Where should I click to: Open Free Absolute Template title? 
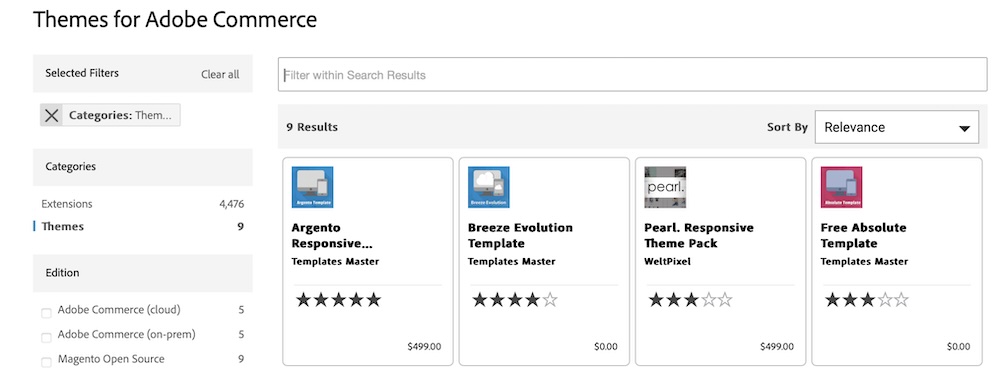[x=864, y=236]
